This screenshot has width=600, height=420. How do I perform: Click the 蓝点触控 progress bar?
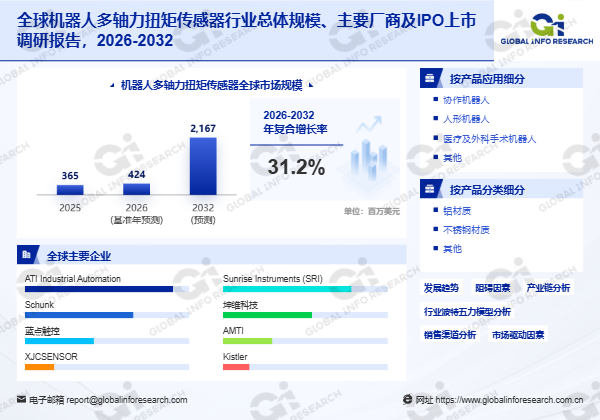107,341
